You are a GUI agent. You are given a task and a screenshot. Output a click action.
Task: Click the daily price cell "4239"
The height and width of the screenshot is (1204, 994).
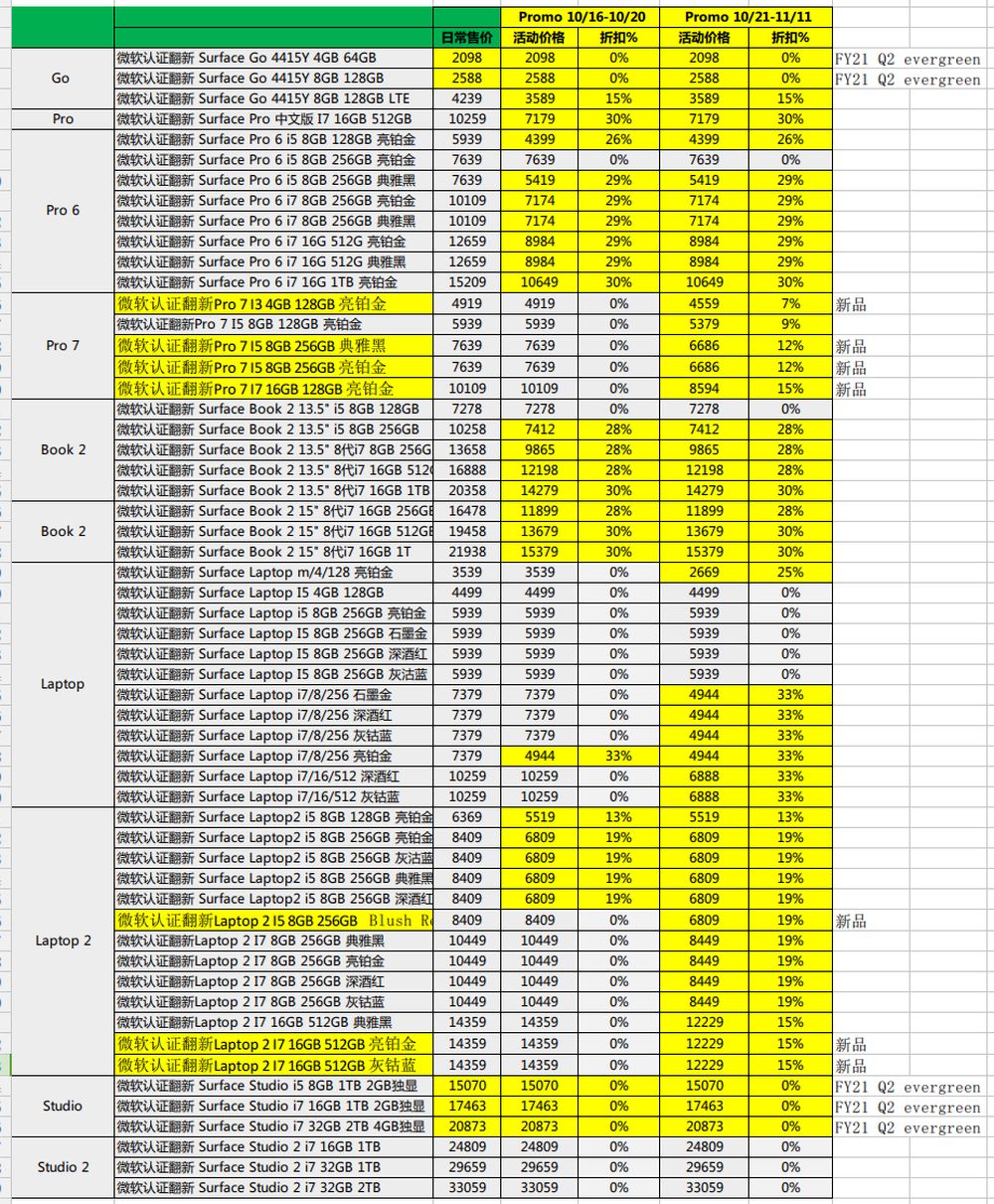(x=466, y=98)
